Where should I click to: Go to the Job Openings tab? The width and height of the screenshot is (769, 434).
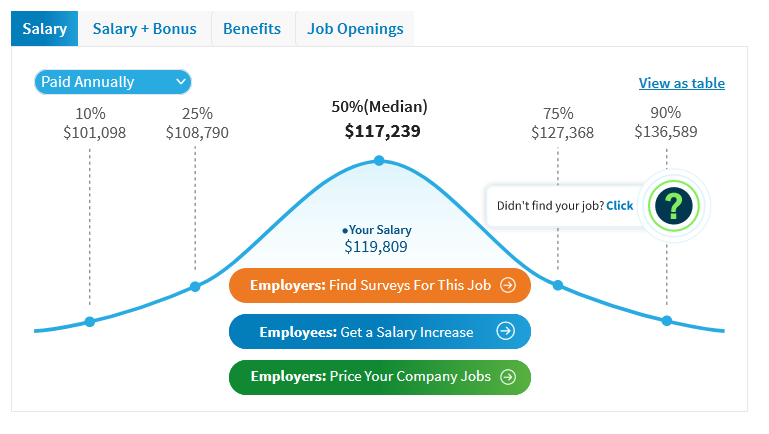(355, 29)
